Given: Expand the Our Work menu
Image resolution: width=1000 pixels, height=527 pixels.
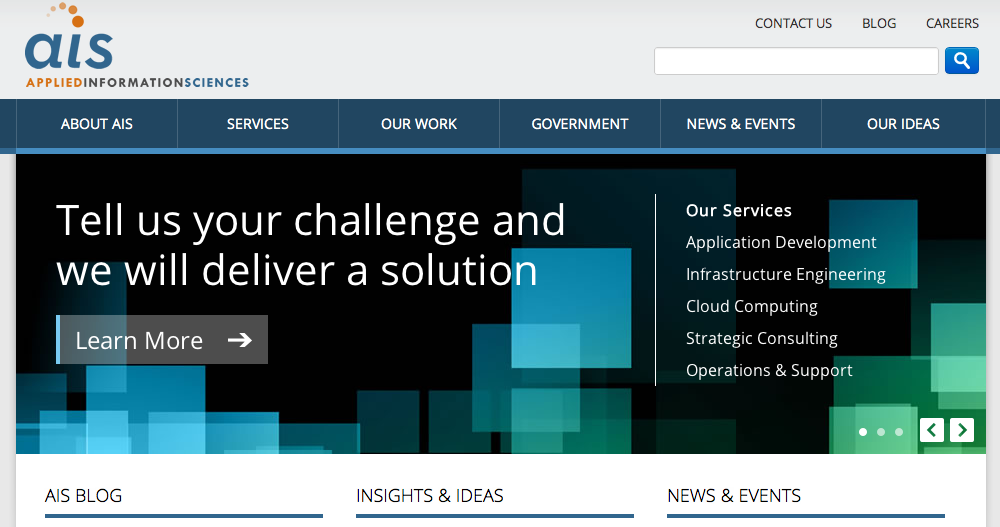Looking at the screenshot, I should 419,124.
